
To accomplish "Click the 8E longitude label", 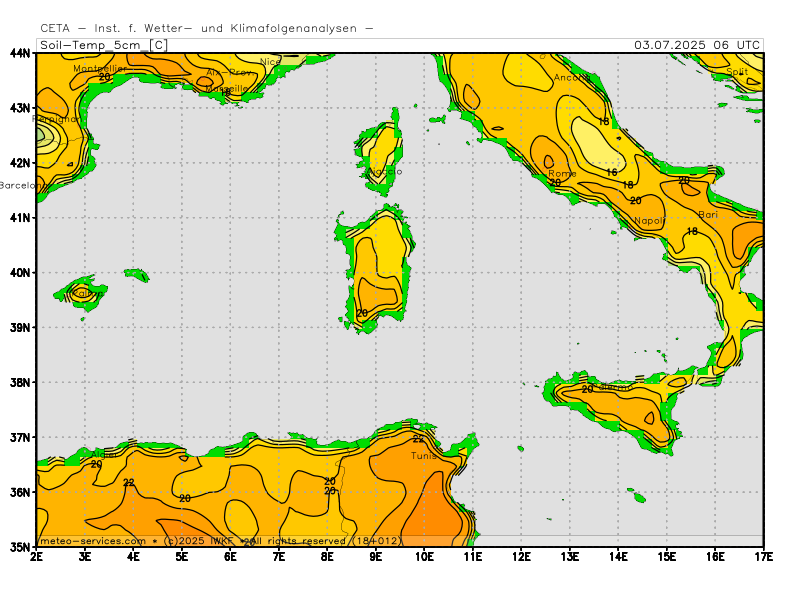I will tap(327, 556).
